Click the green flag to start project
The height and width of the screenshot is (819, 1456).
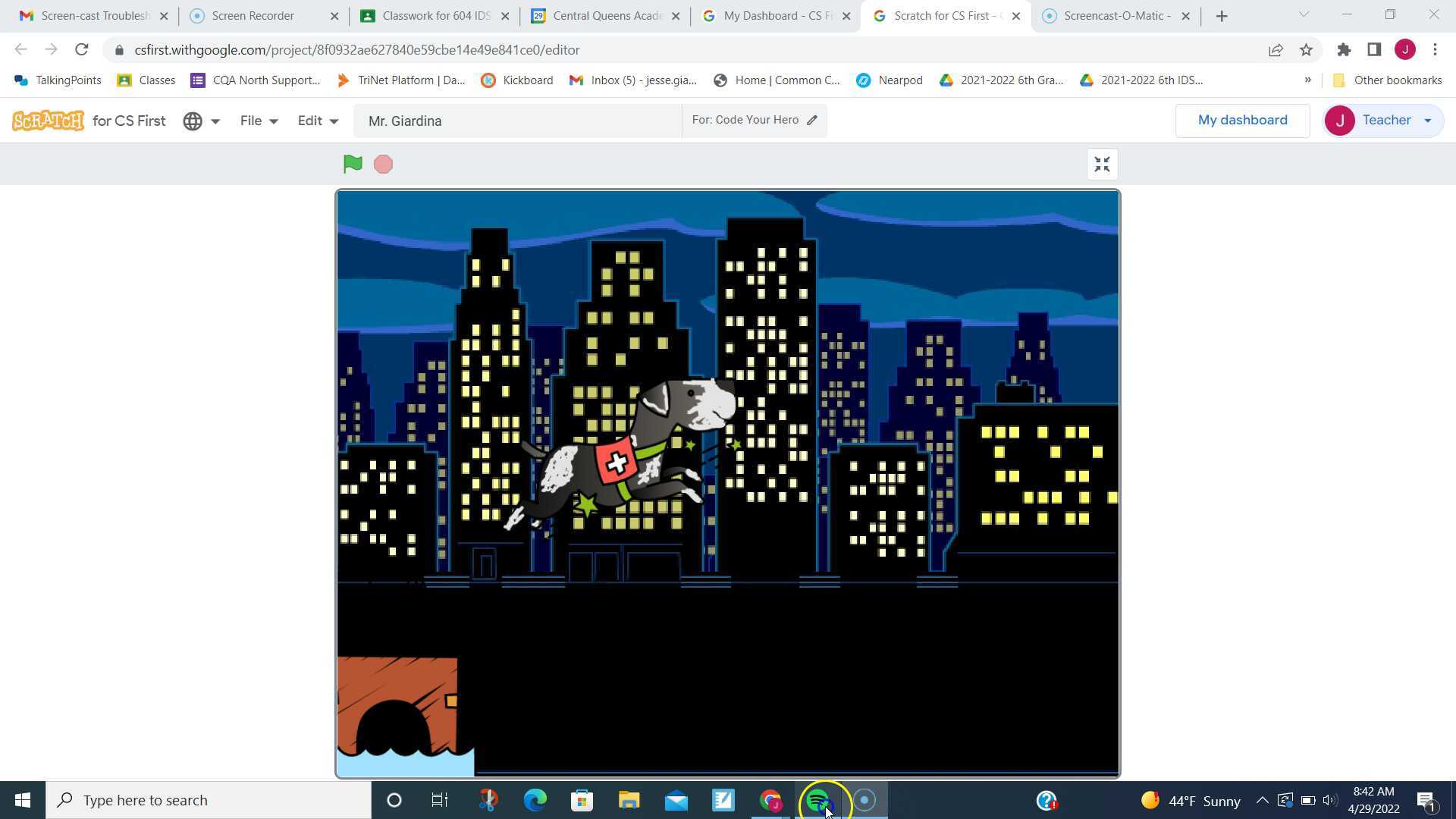(x=353, y=164)
